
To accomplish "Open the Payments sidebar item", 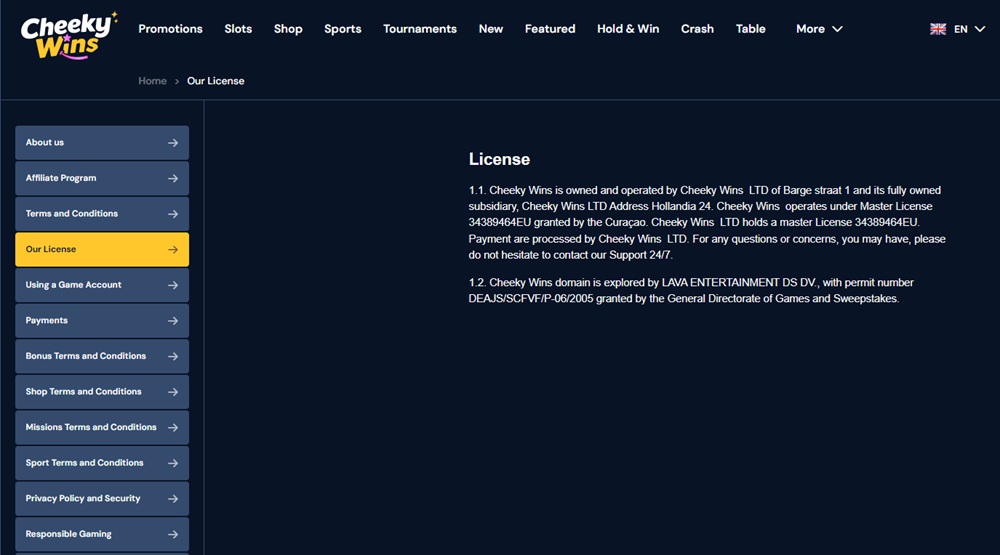I will point(102,320).
